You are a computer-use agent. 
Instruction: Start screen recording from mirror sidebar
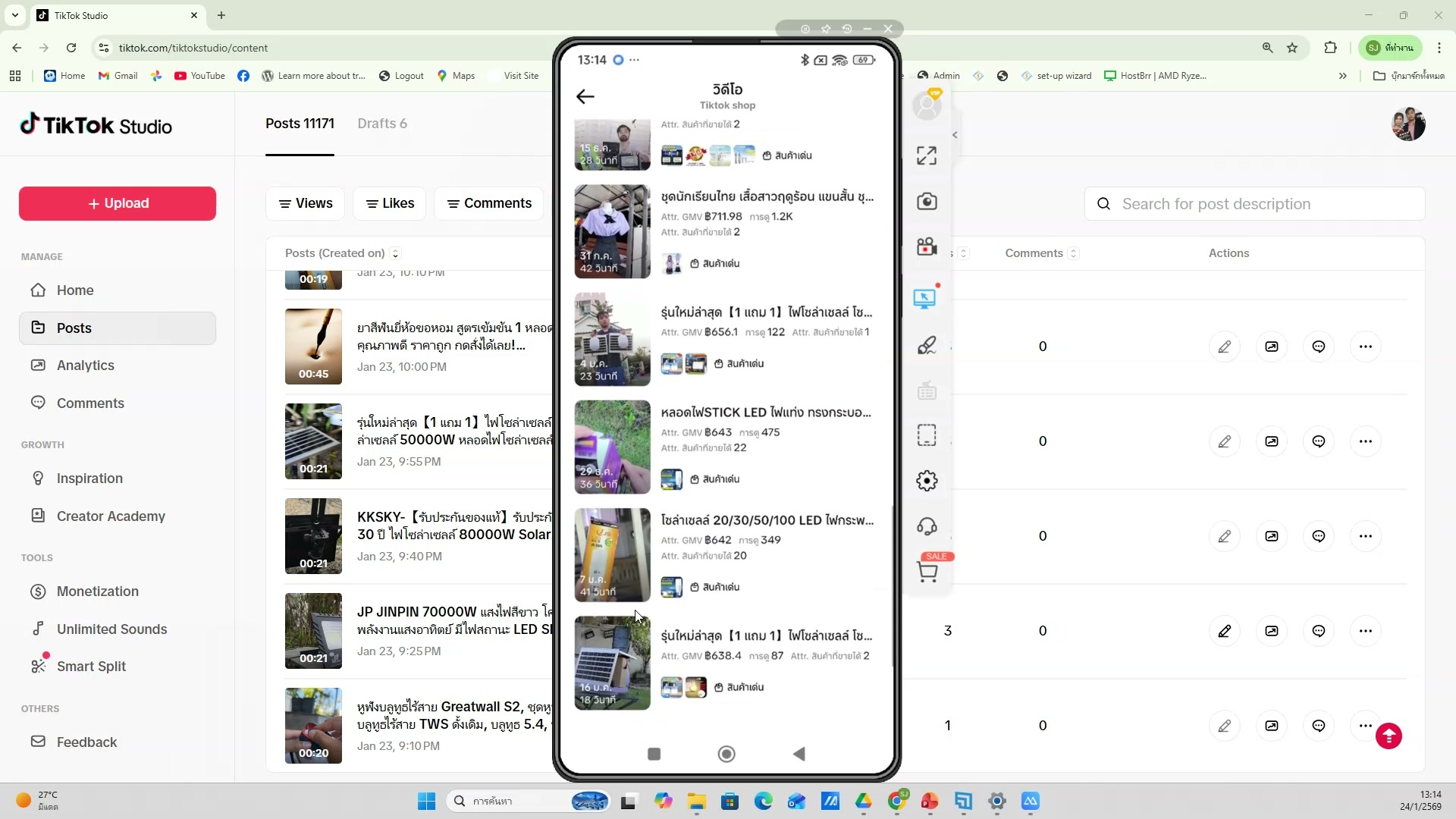pyautogui.click(x=927, y=245)
